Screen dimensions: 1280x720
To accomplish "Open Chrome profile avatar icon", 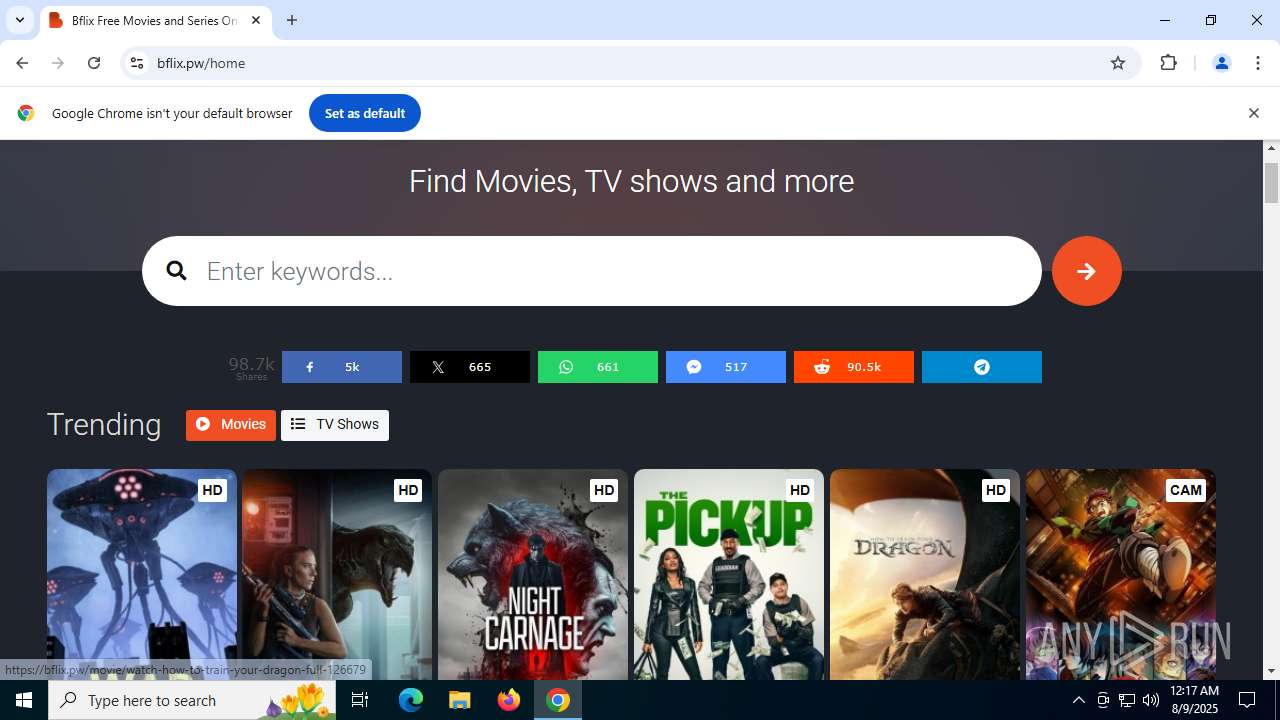I will pos(1221,63).
